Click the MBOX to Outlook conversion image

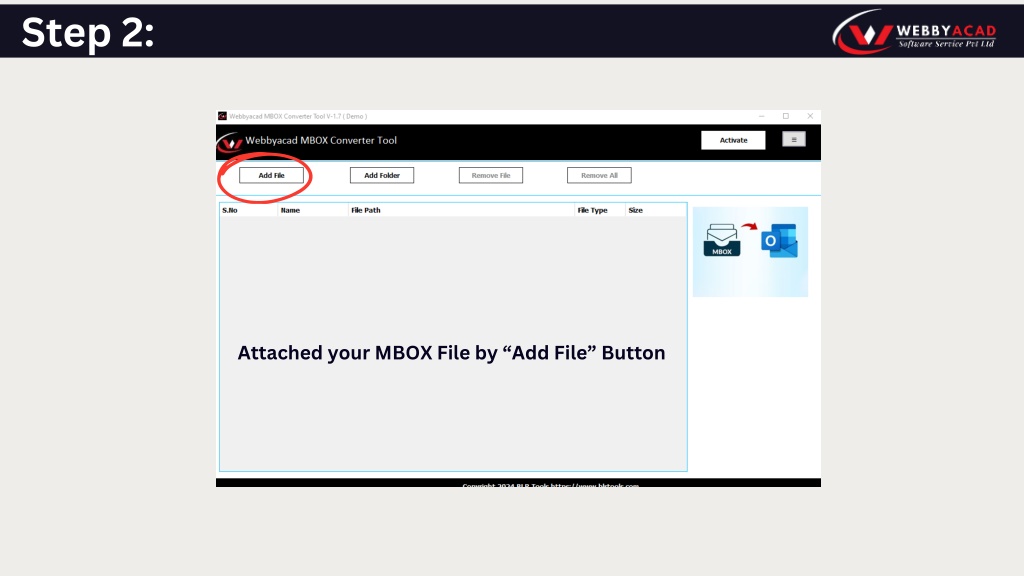[750, 251]
